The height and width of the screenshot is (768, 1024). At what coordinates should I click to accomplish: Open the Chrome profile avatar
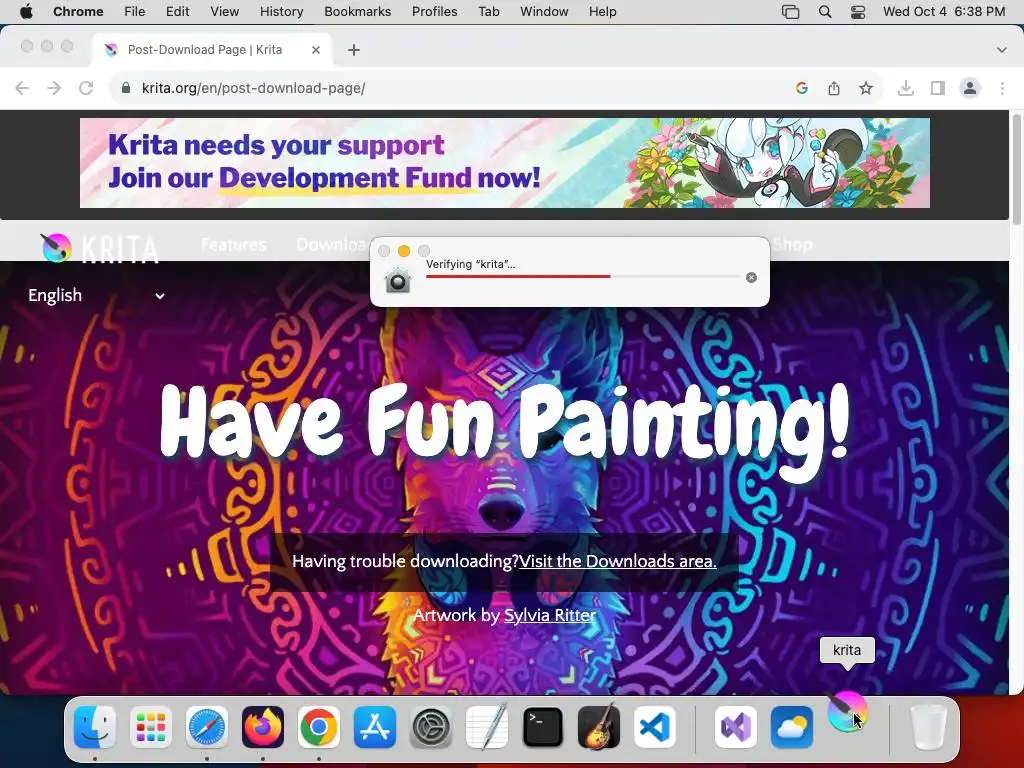pyautogui.click(x=970, y=88)
